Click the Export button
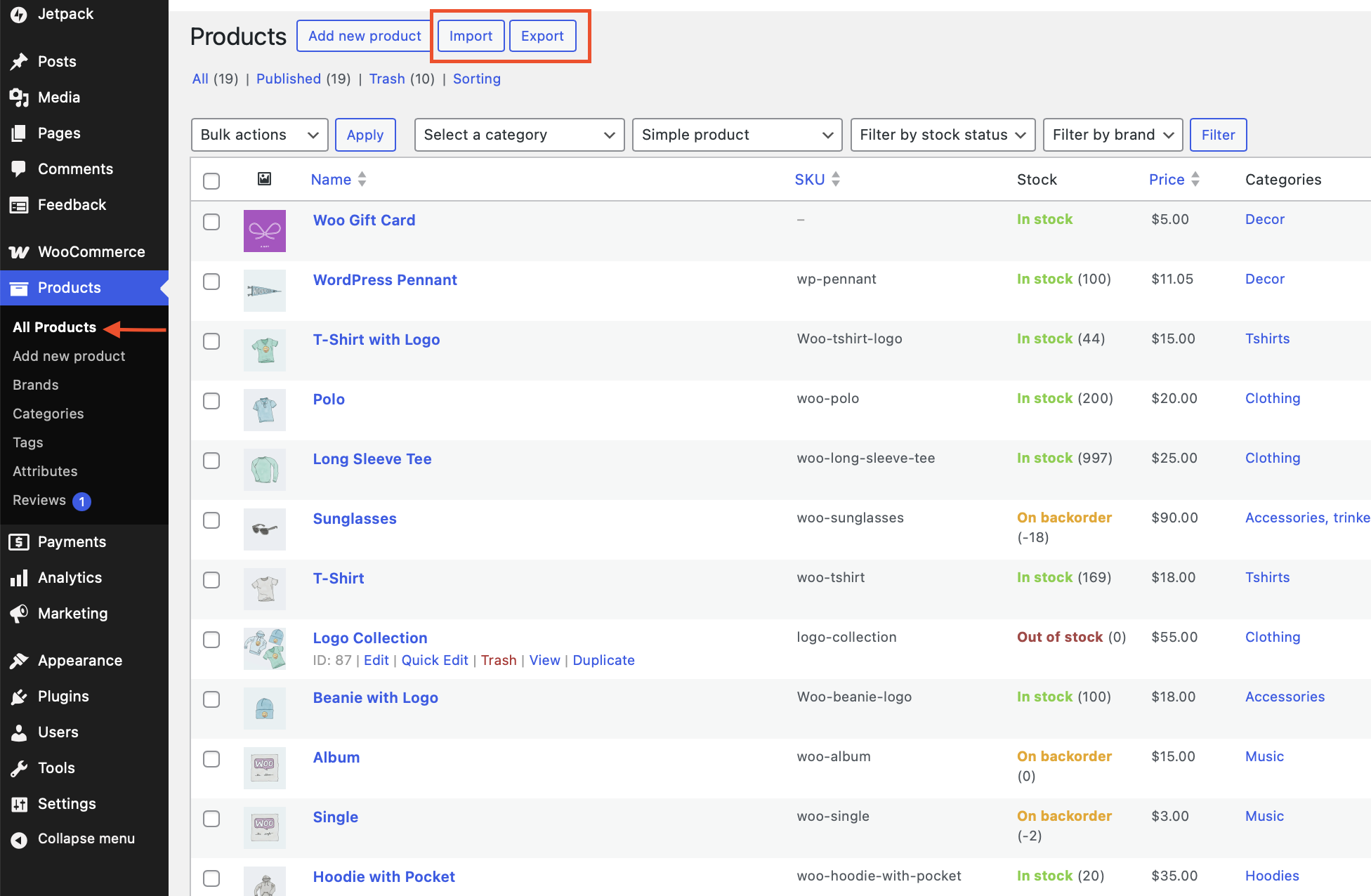 click(x=542, y=36)
